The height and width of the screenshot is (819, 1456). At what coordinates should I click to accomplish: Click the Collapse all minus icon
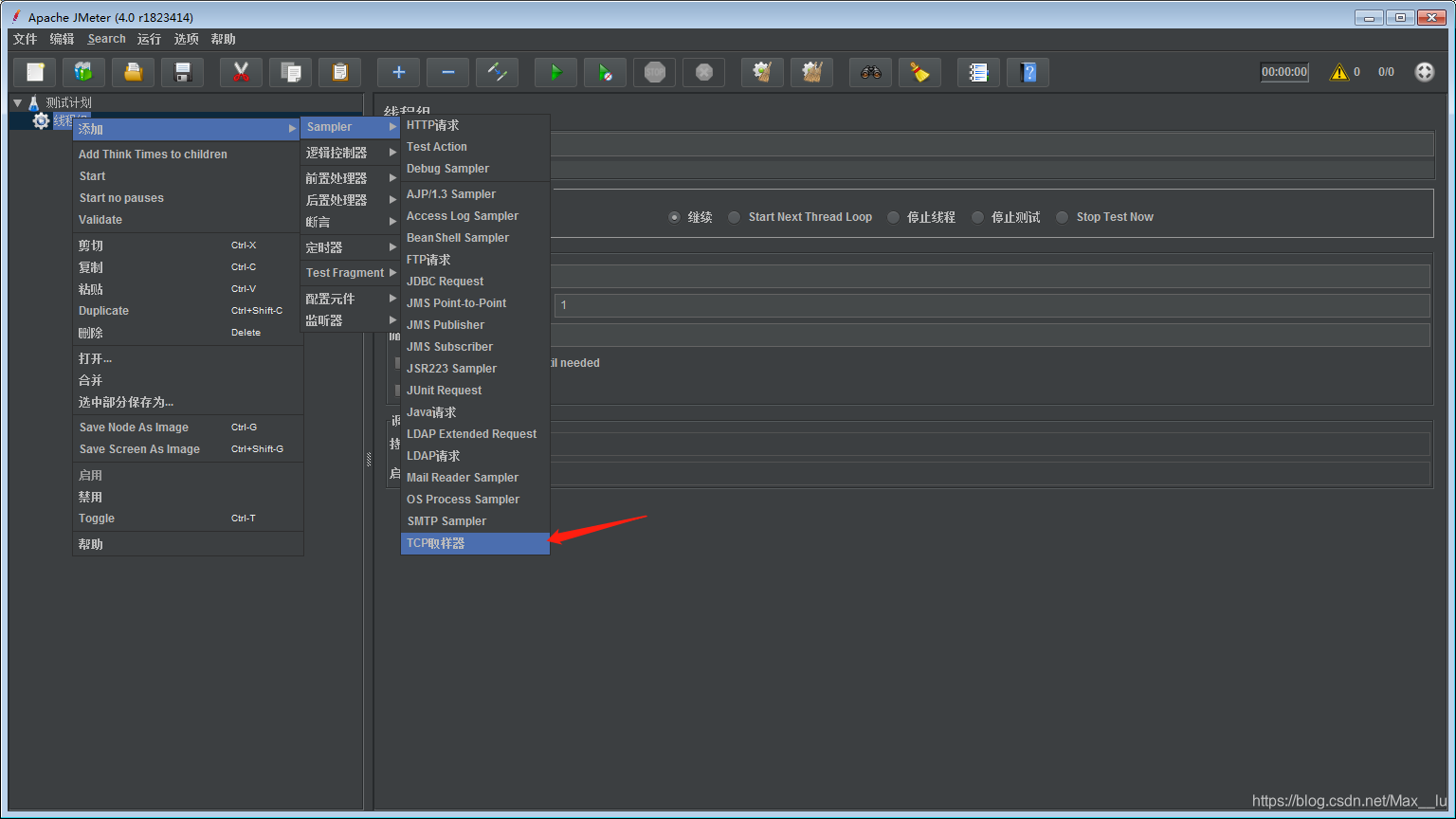(x=448, y=72)
